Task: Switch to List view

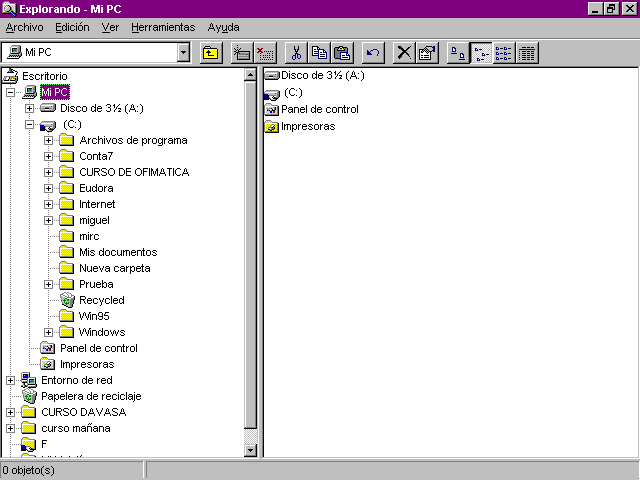Action: pos(504,53)
